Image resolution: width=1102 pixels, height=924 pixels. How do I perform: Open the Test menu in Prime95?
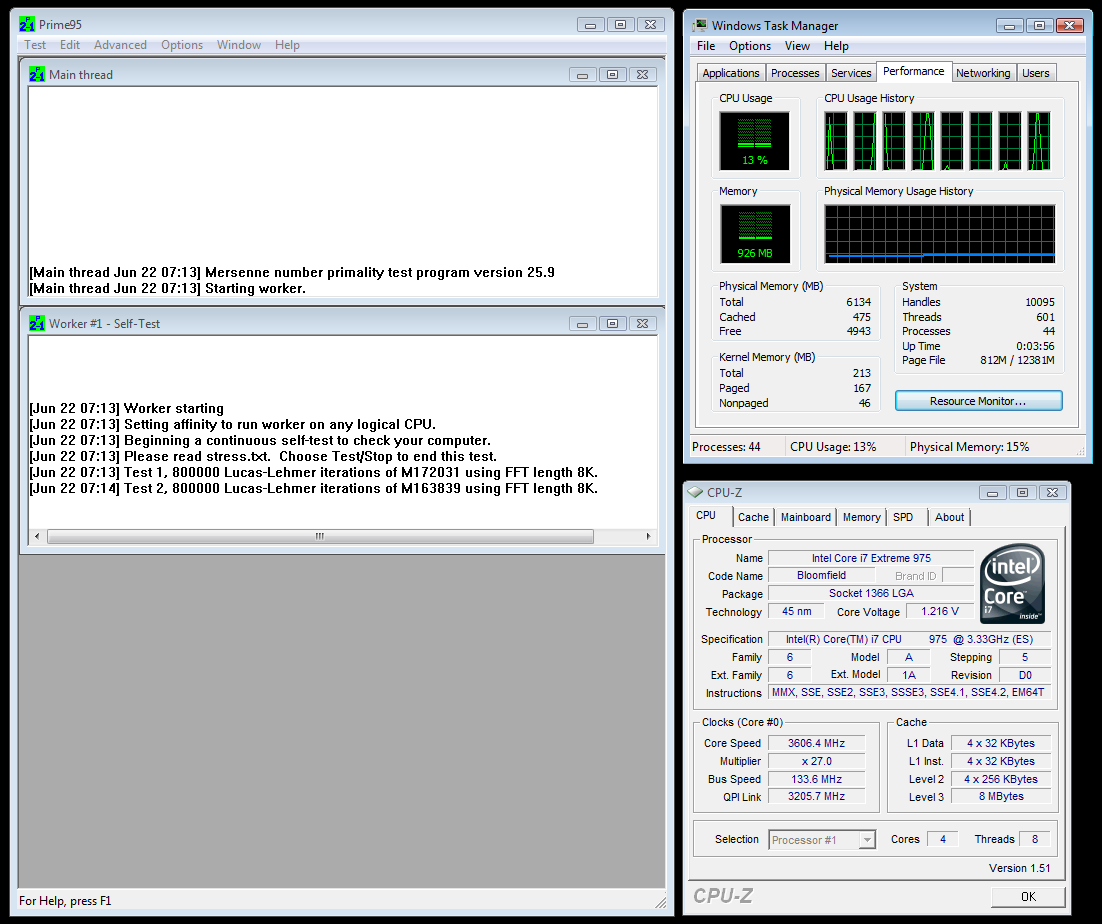pyautogui.click(x=35, y=44)
